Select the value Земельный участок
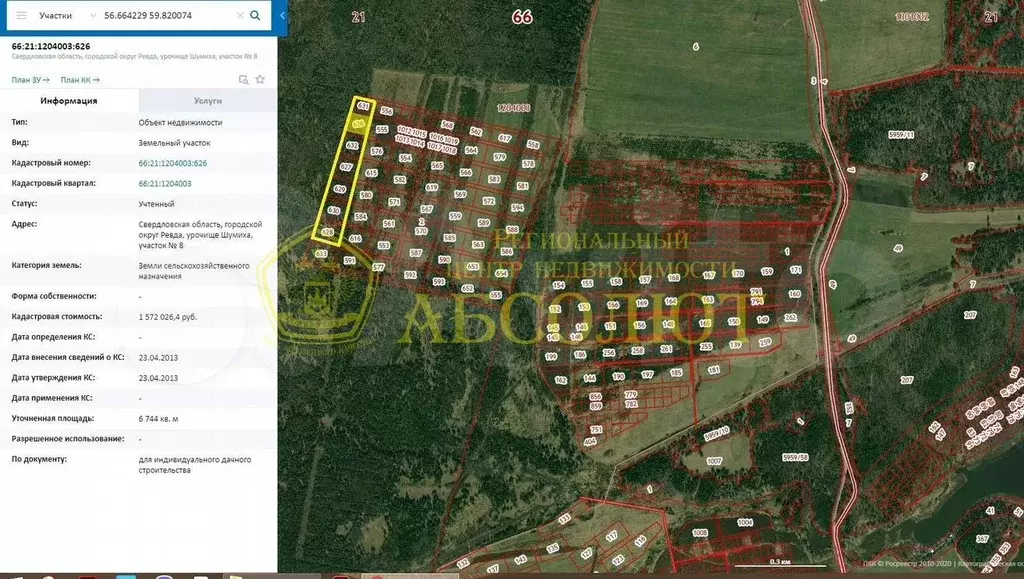This screenshot has width=1024, height=579. click(x=174, y=142)
